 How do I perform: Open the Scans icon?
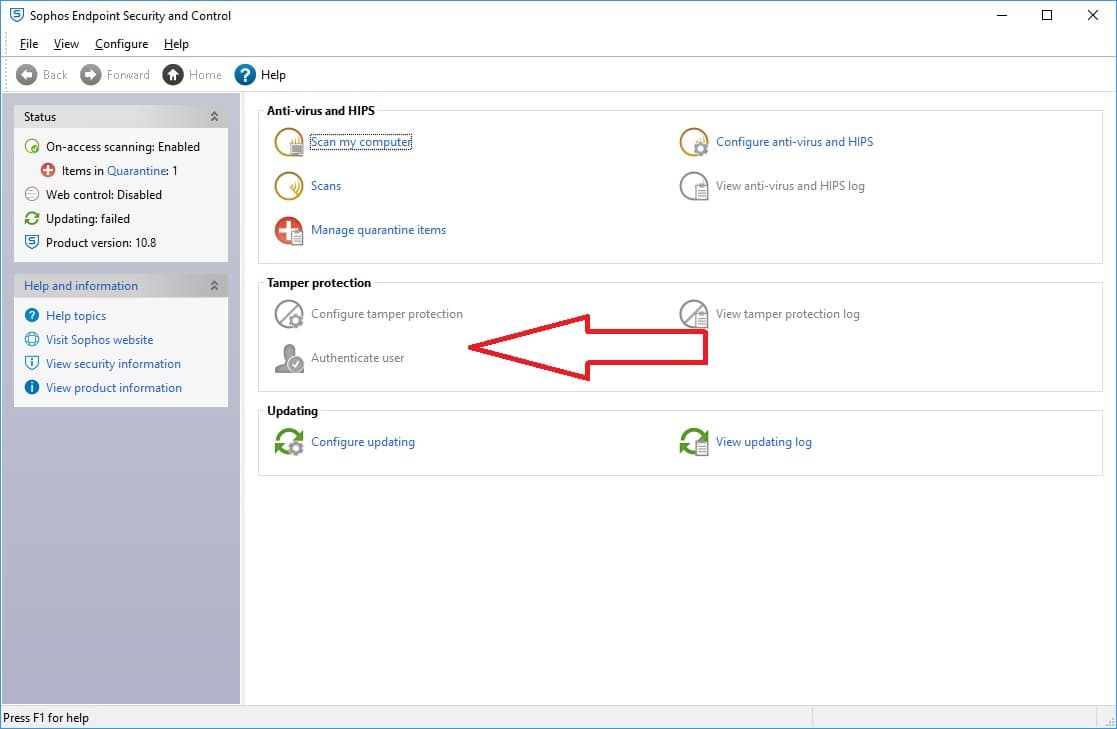(289, 186)
